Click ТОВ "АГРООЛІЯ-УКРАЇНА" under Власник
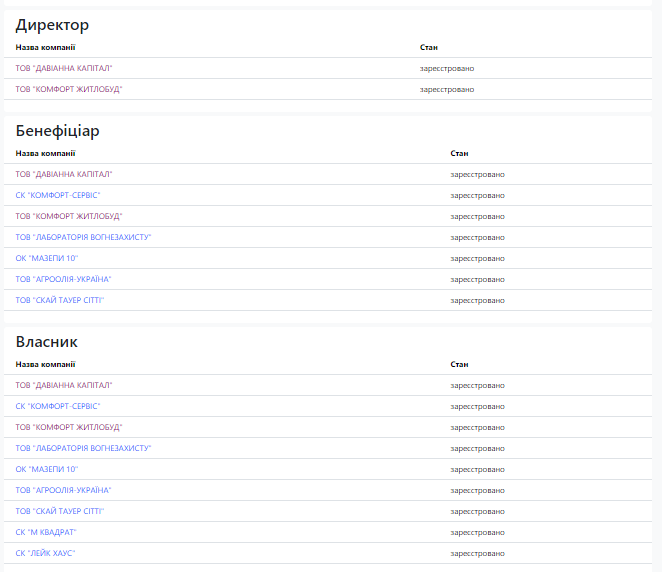The height and width of the screenshot is (572, 662). pos(63,490)
